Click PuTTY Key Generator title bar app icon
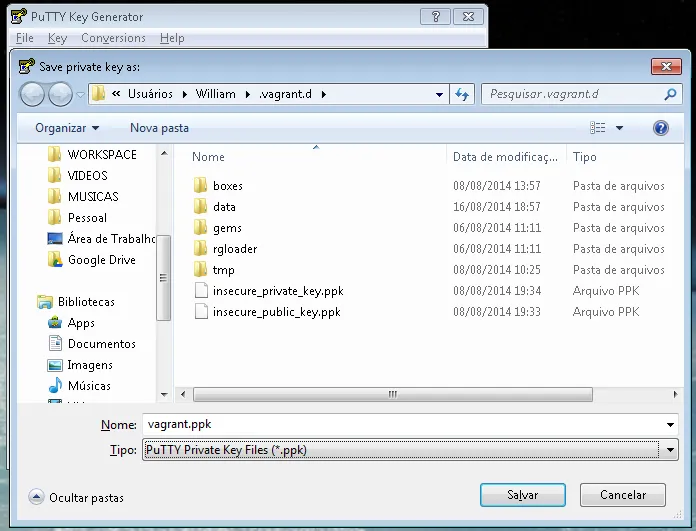 click(19, 16)
